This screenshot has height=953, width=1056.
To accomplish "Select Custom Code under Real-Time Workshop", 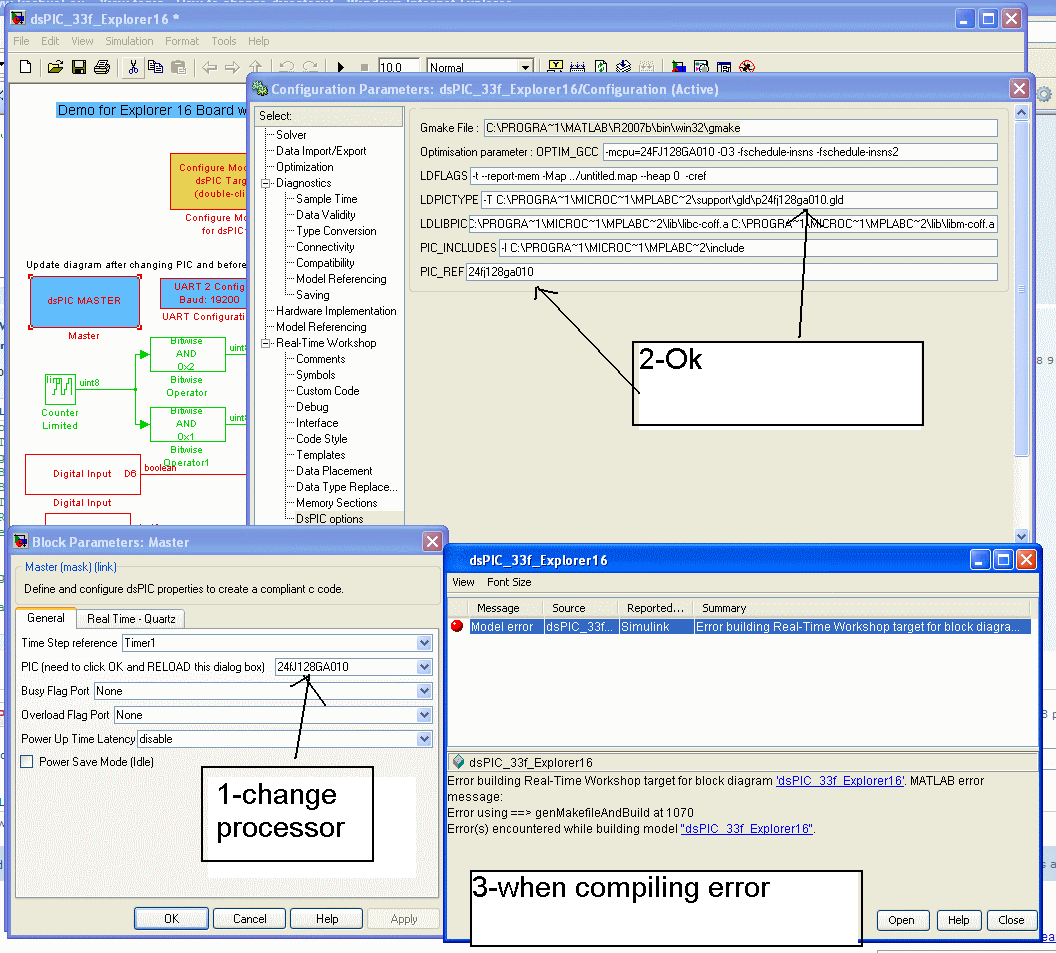I will point(327,391).
